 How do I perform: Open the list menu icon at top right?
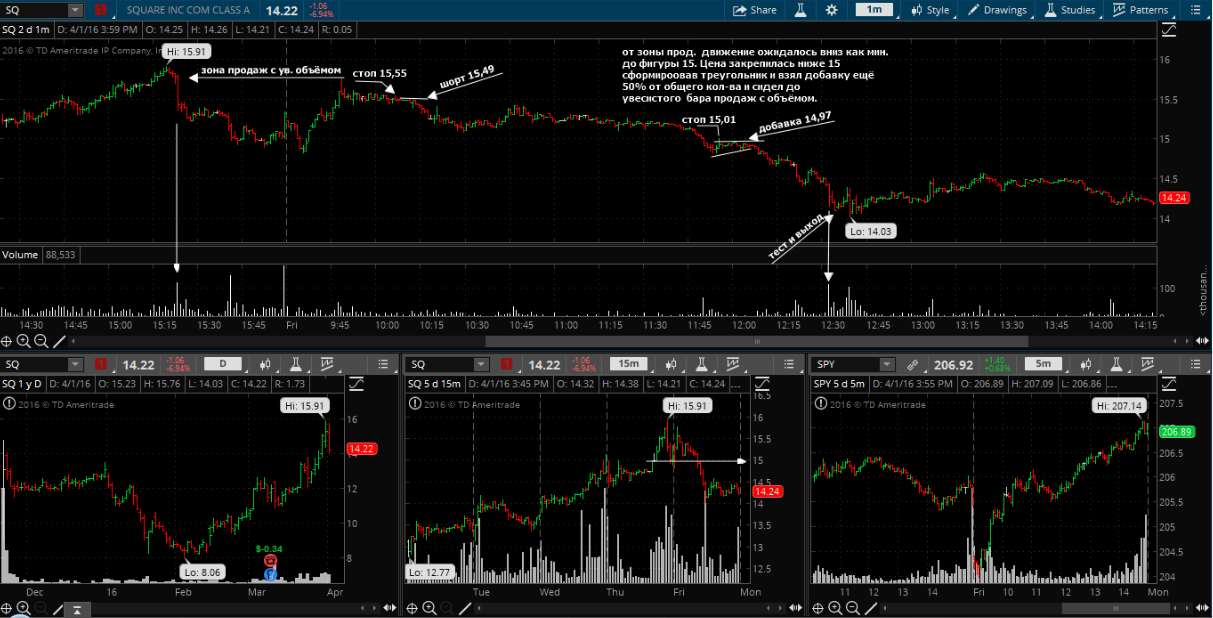[x=1194, y=10]
